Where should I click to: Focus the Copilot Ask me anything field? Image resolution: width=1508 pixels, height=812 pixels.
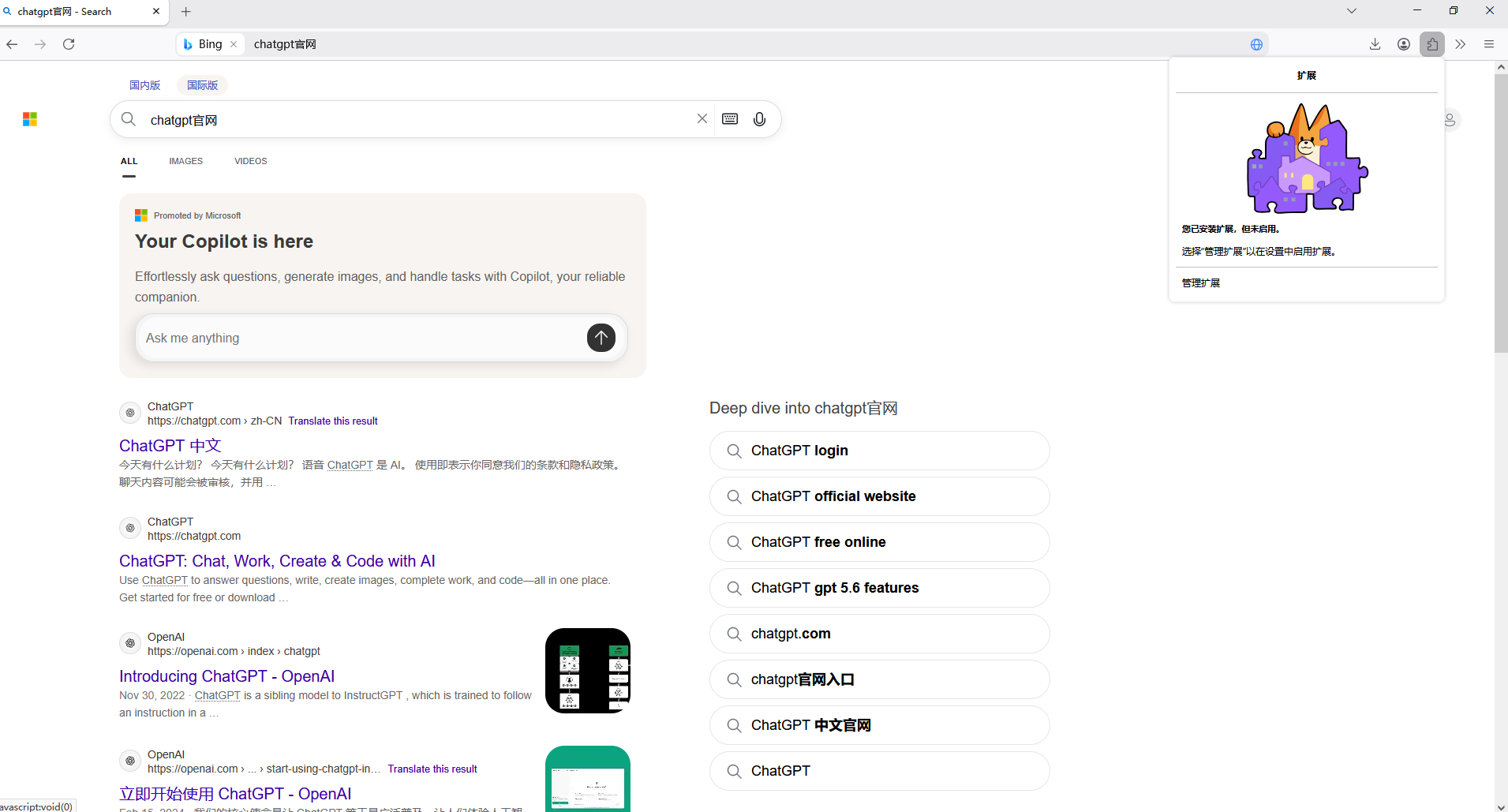(x=363, y=338)
